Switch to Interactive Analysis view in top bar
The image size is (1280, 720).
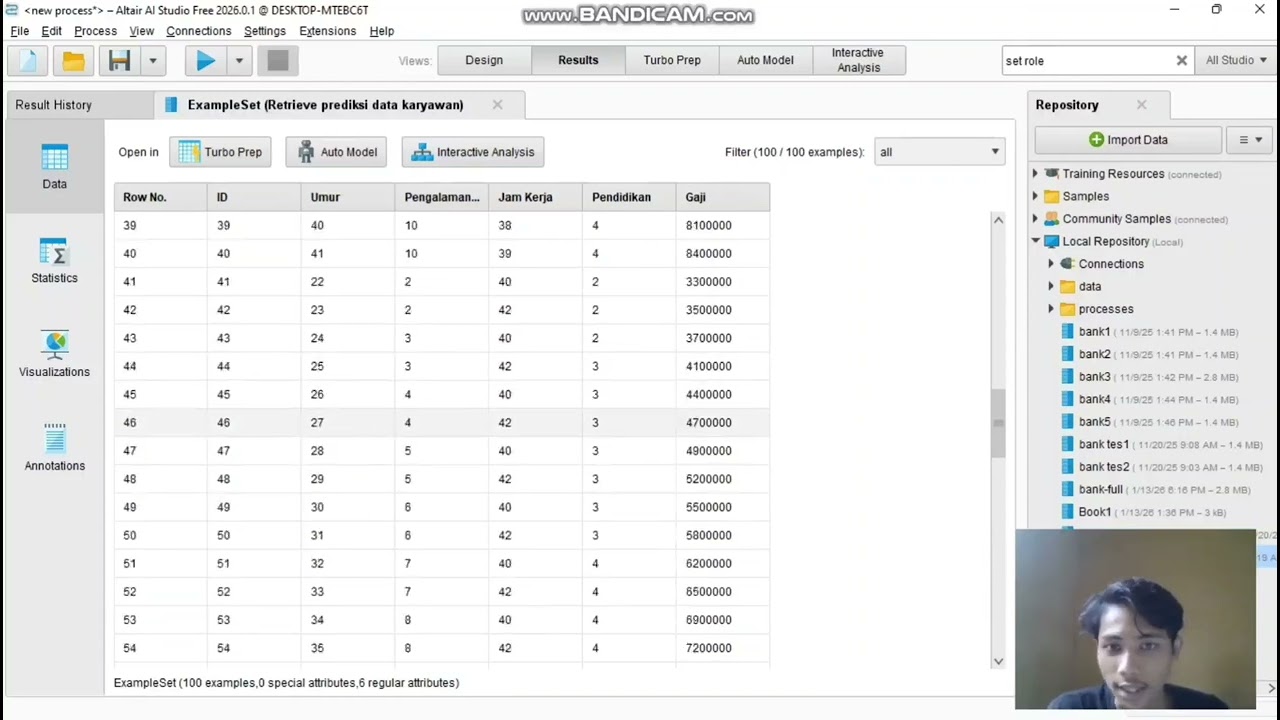(858, 60)
